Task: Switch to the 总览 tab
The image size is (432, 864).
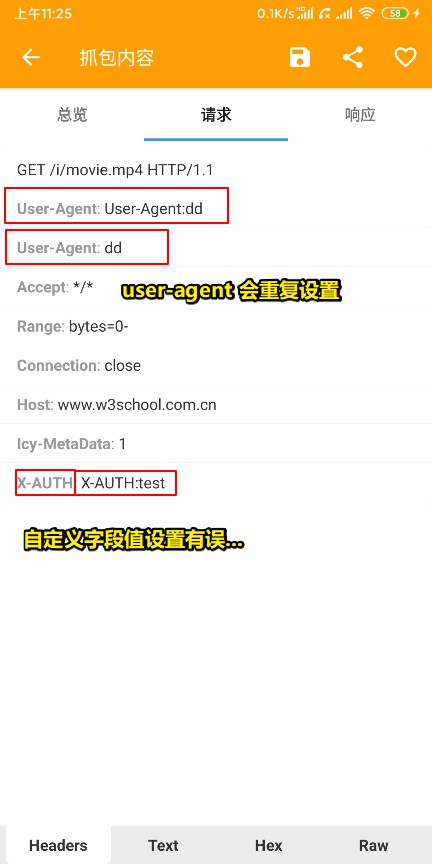Action: pyautogui.click(x=72, y=115)
